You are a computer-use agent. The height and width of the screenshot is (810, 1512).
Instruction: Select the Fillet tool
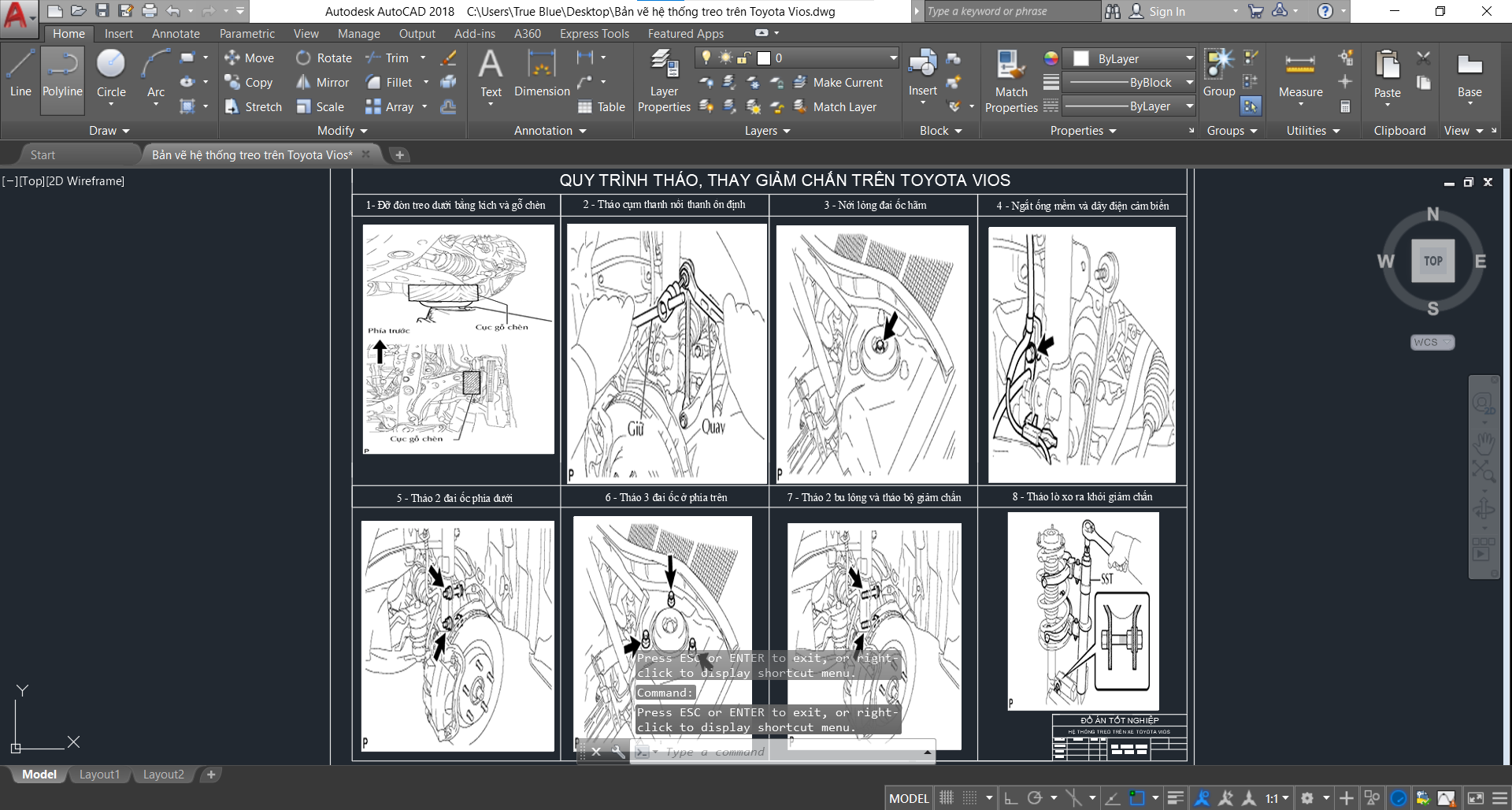[x=389, y=83]
